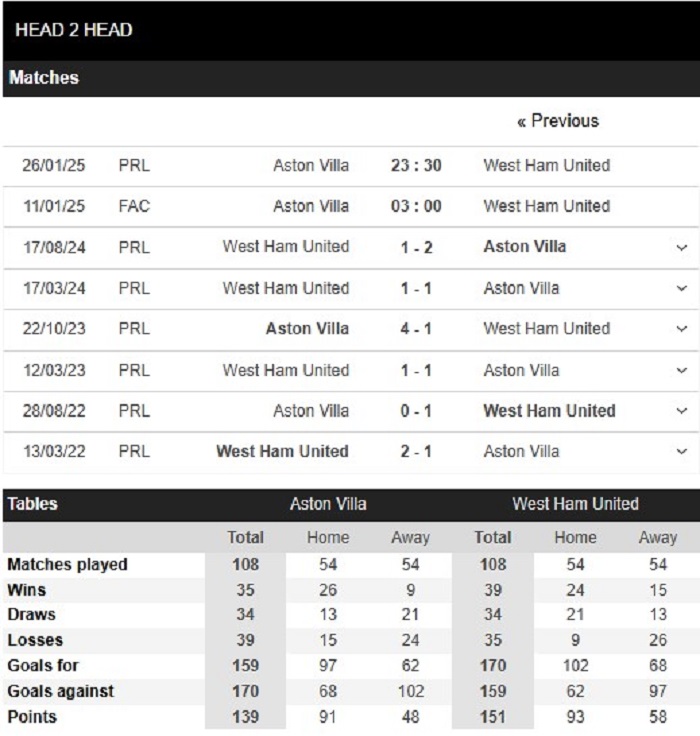Expand the 22/10/23 Aston Villa 4-1 chevron
The image size is (700, 736).
(x=681, y=329)
